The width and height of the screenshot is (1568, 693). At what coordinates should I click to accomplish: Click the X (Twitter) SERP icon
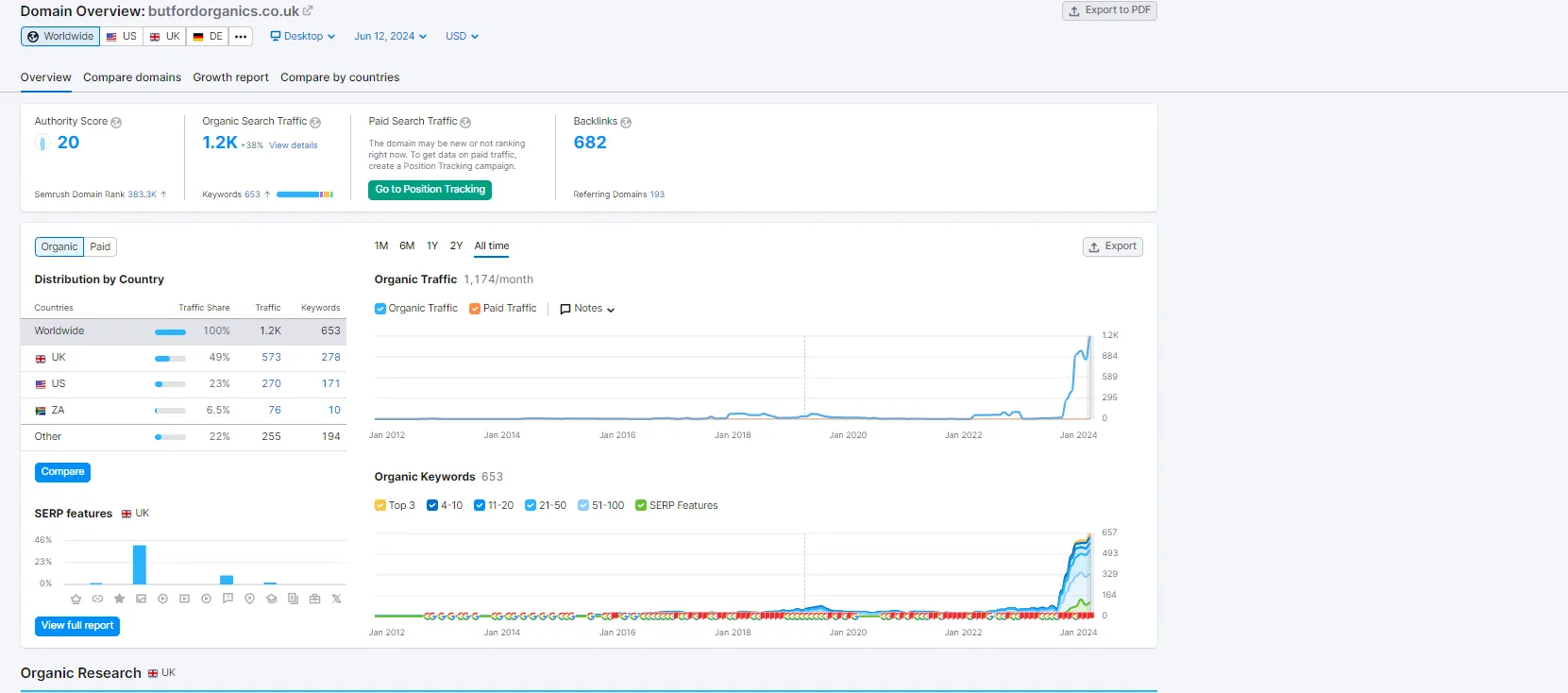pyautogui.click(x=336, y=599)
